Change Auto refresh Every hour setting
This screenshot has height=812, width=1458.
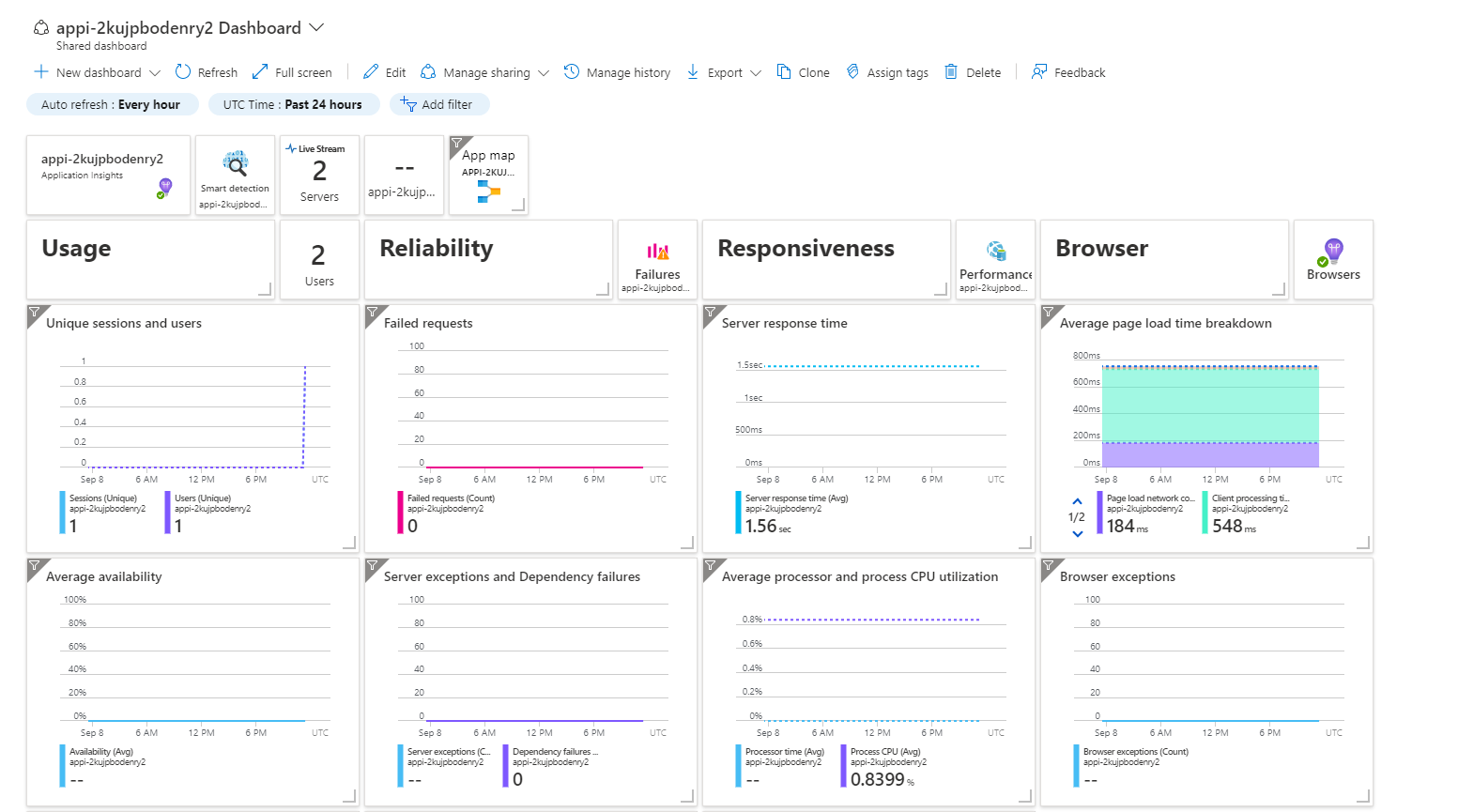[112, 104]
